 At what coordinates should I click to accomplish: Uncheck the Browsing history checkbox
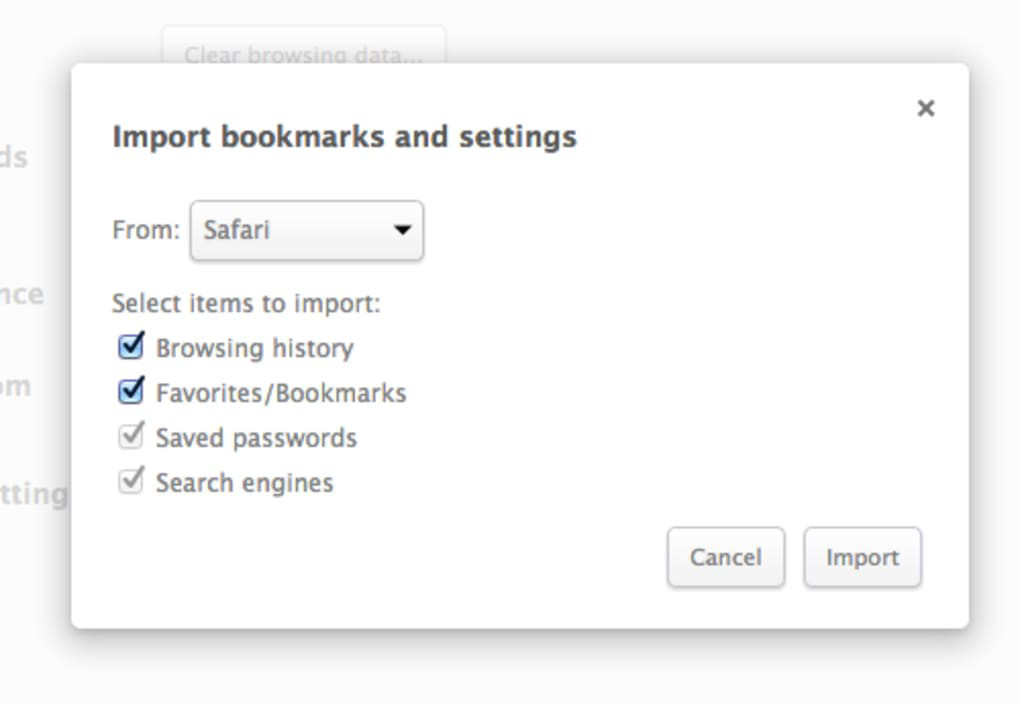[131, 347]
